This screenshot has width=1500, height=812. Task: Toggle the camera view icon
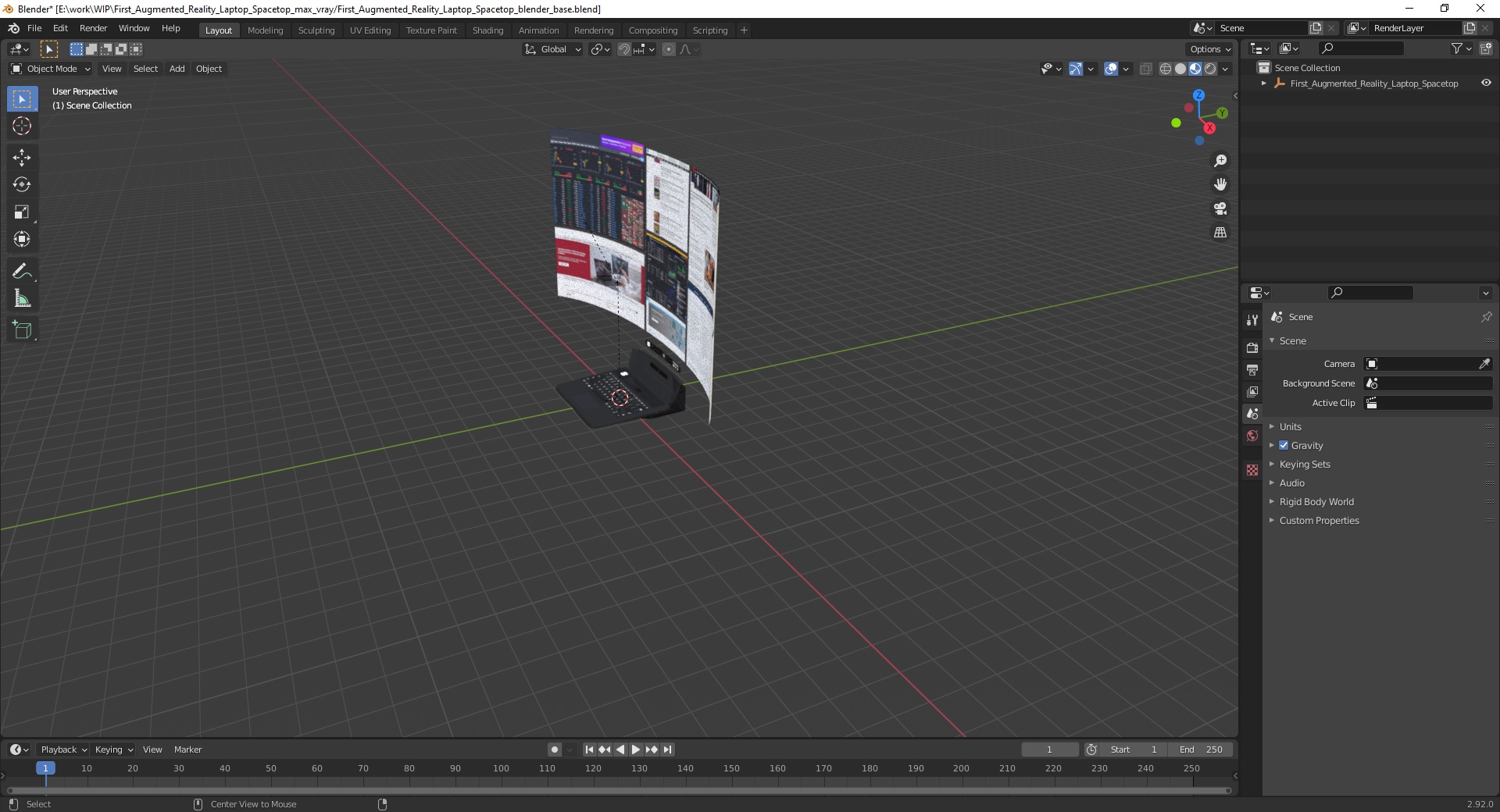pos(1220,208)
